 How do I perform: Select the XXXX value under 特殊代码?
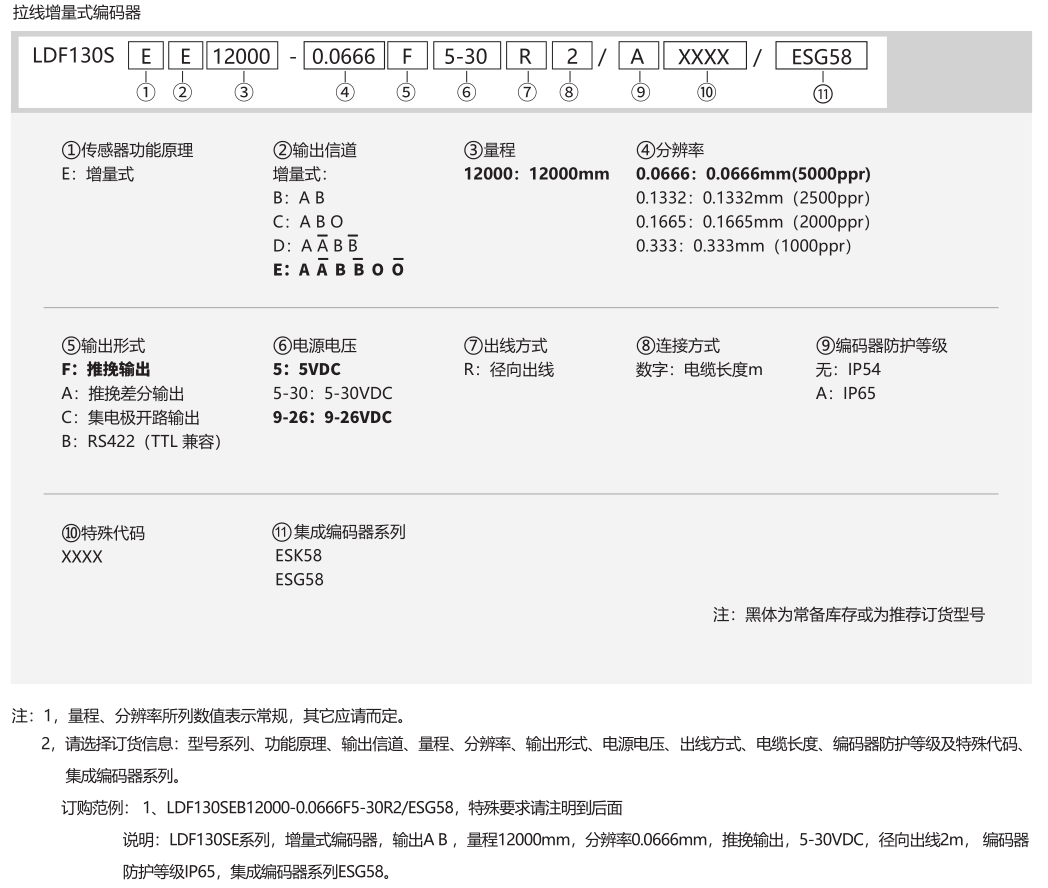[82, 557]
